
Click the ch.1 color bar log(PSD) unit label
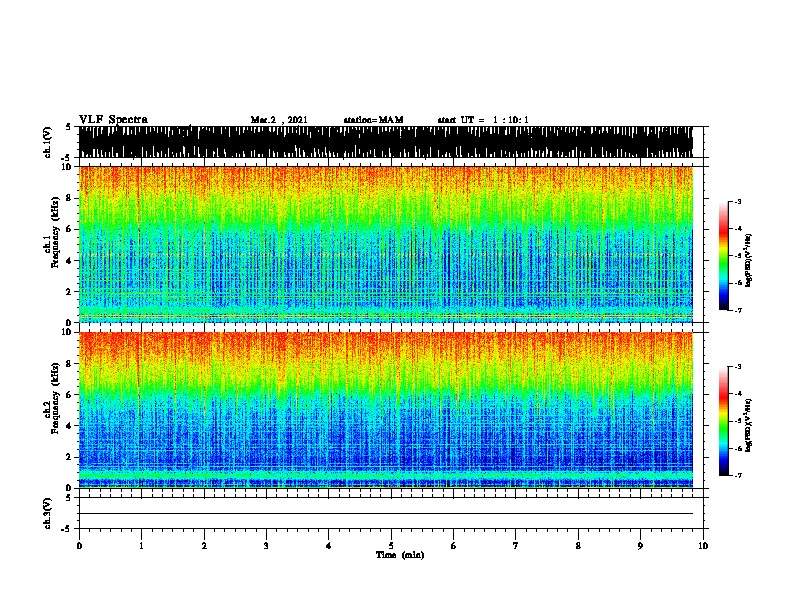tap(749, 260)
